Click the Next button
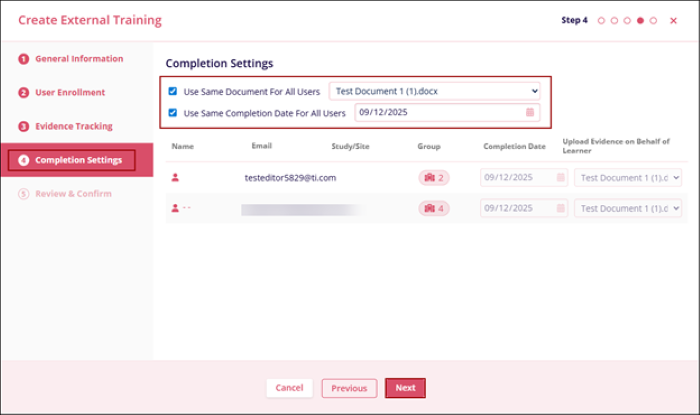This screenshot has height=415, width=700. tap(405, 388)
